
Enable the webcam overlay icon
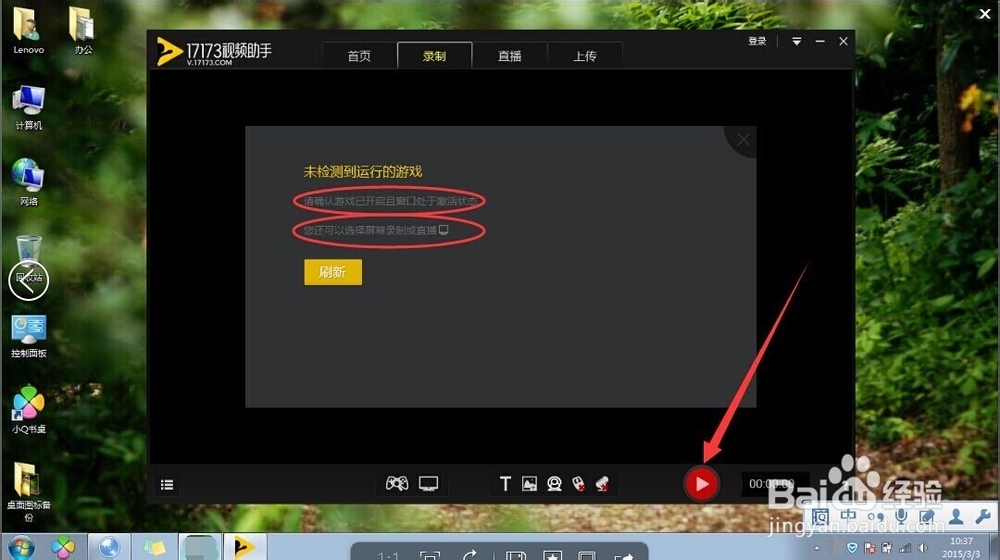pyautogui.click(x=554, y=484)
